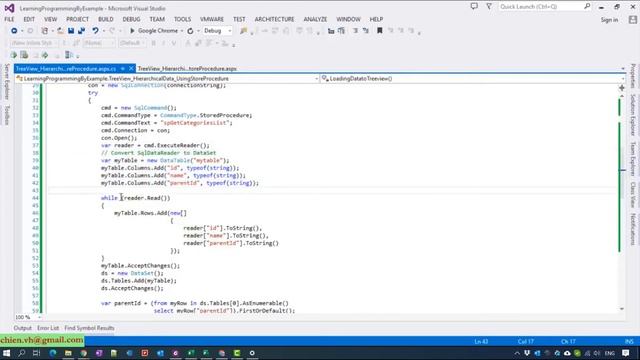
Task: Click the vertical scrollbar down arrow
Action: tap(622, 309)
